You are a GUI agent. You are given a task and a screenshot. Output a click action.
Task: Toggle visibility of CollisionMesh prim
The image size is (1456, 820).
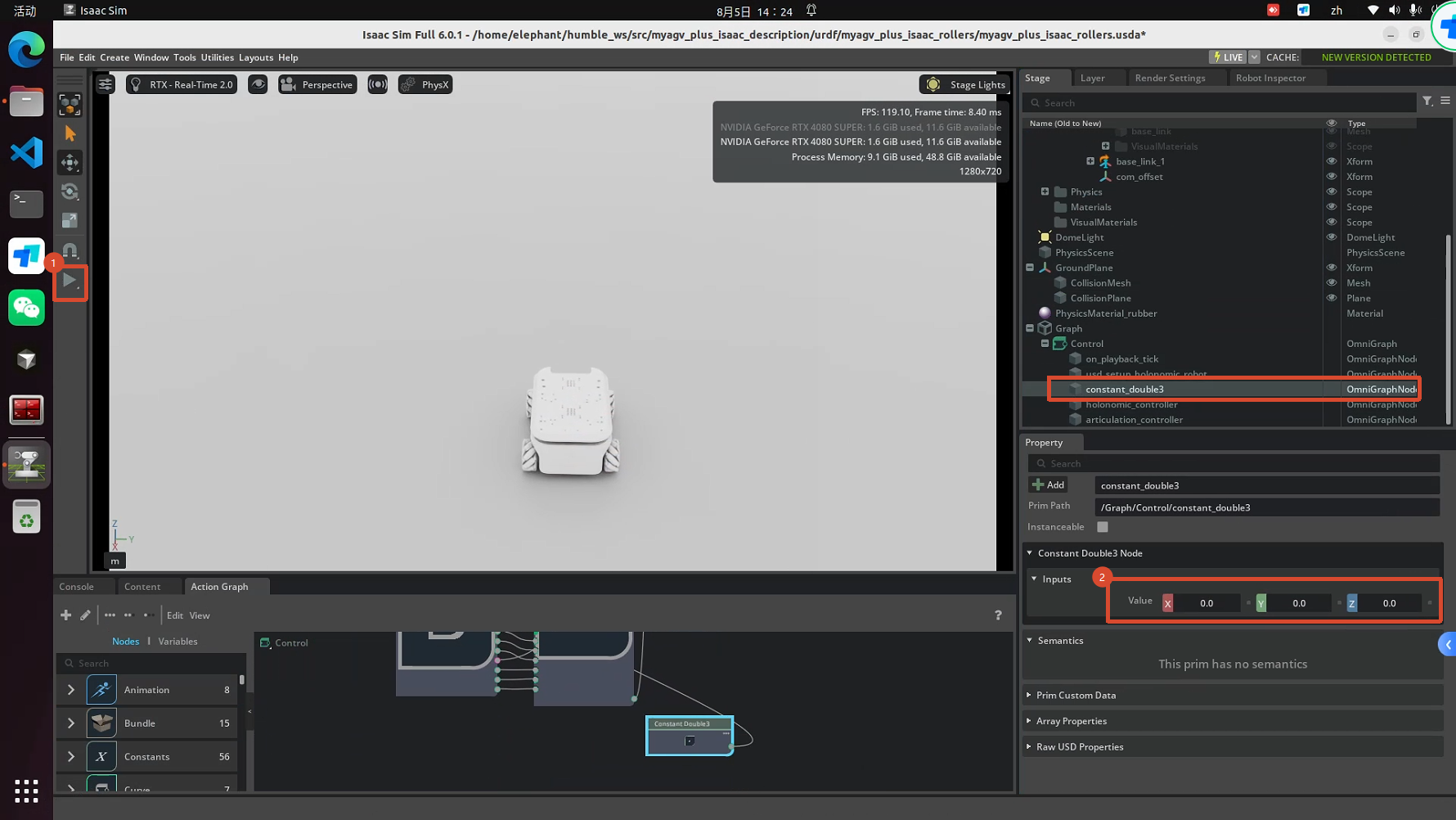click(x=1332, y=282)
